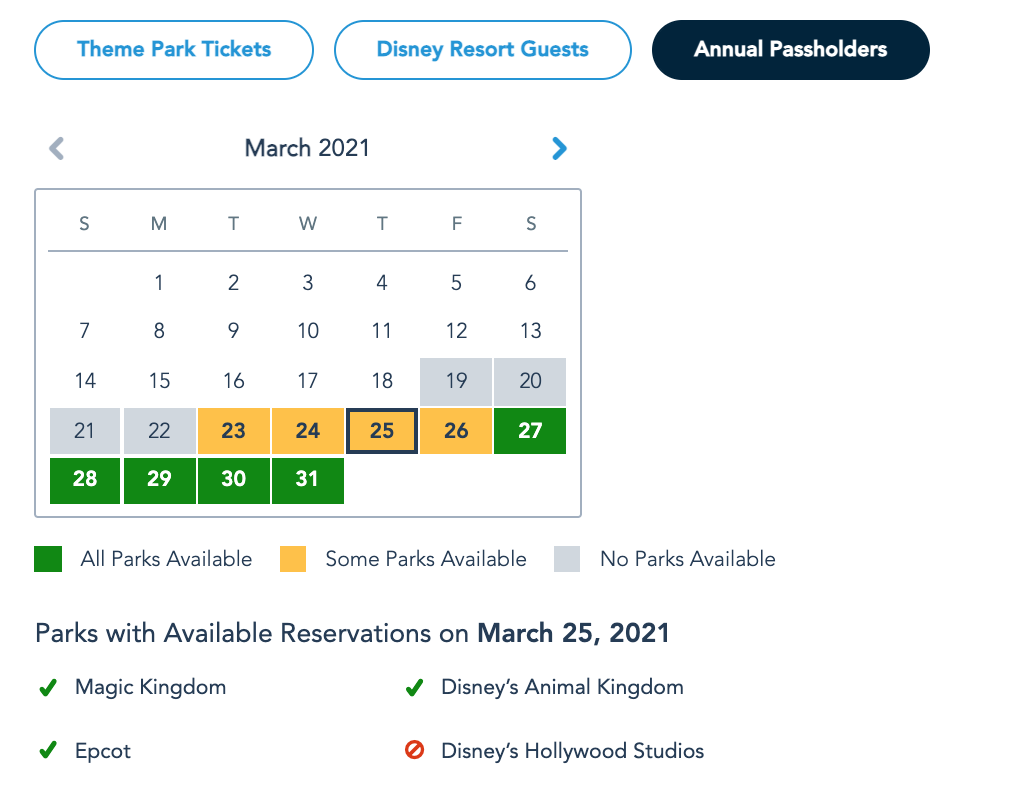Click the March 2021 month heading

point(307,149)
